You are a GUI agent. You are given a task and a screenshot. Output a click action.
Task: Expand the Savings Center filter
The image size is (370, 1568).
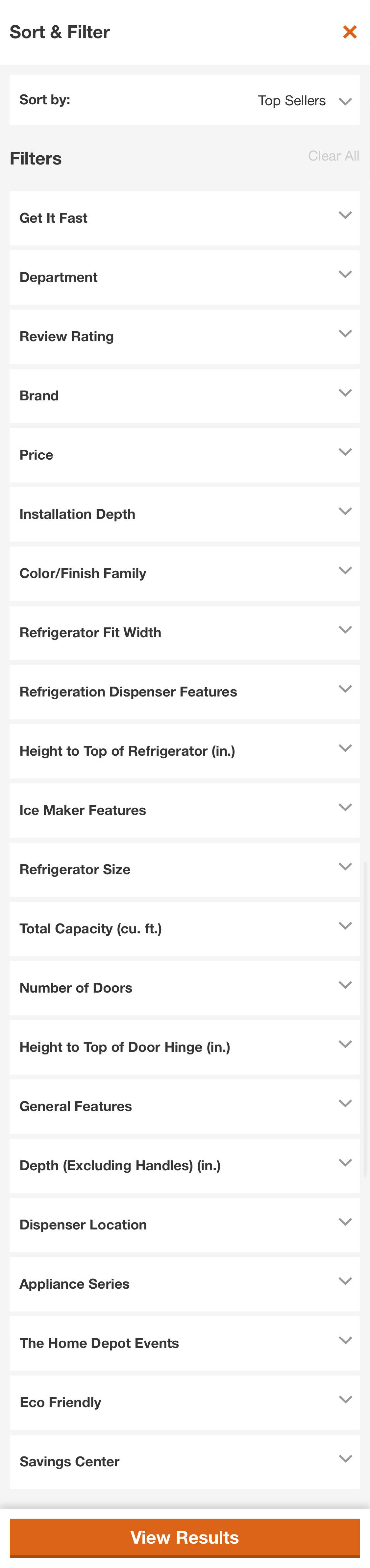tap(185, 1461)
